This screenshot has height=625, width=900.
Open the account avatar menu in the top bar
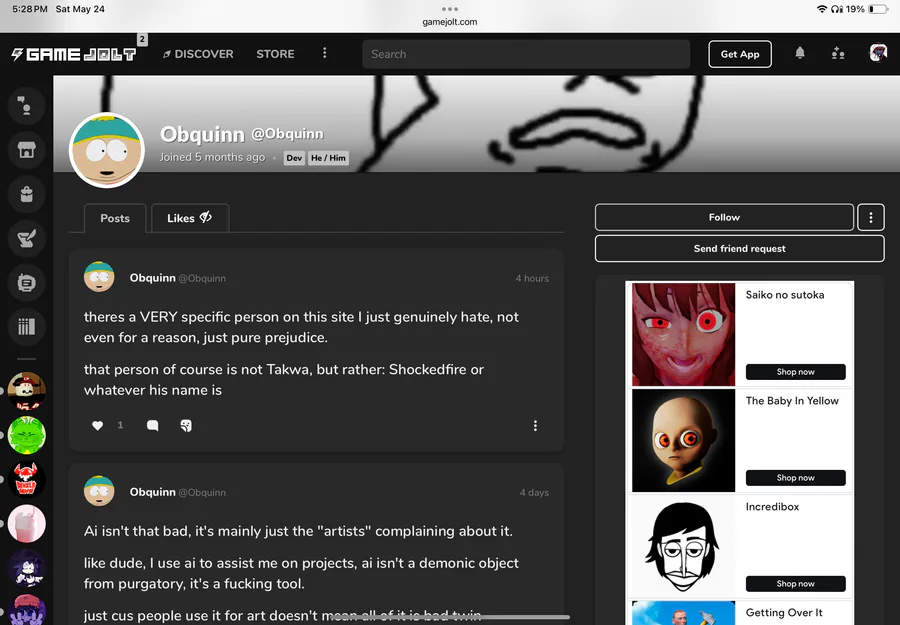878,53
